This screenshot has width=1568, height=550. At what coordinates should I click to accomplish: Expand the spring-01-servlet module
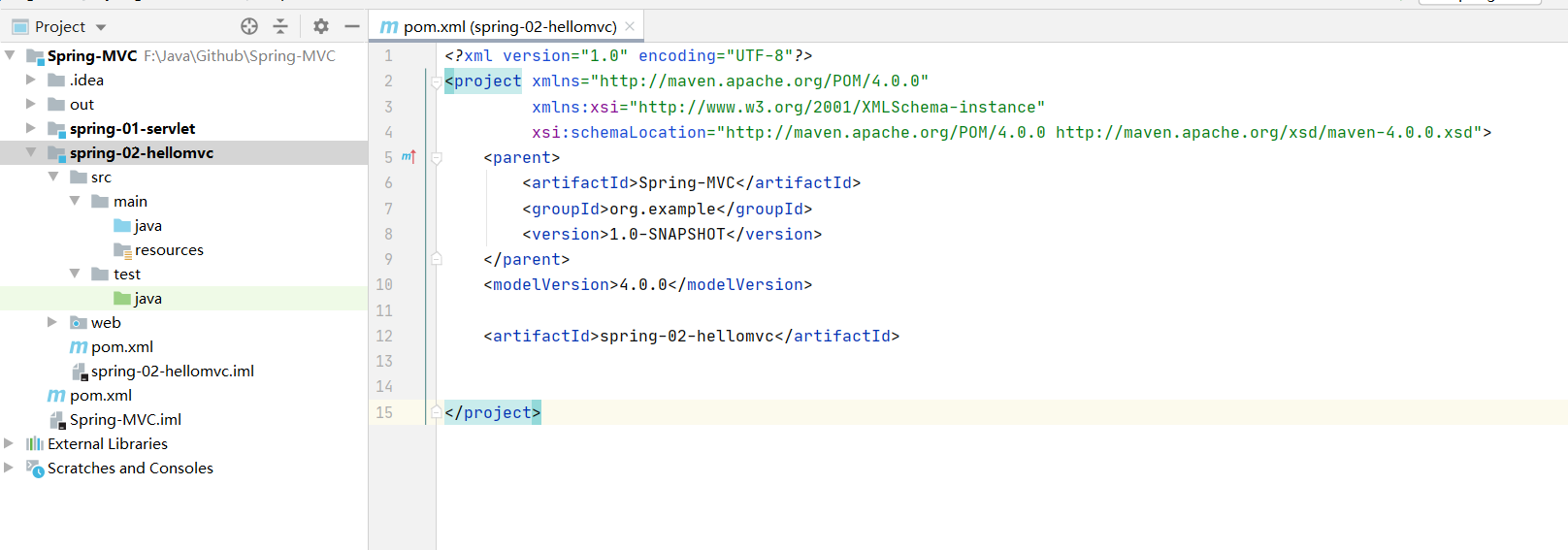pyautogui.click(x=31, y=128)
